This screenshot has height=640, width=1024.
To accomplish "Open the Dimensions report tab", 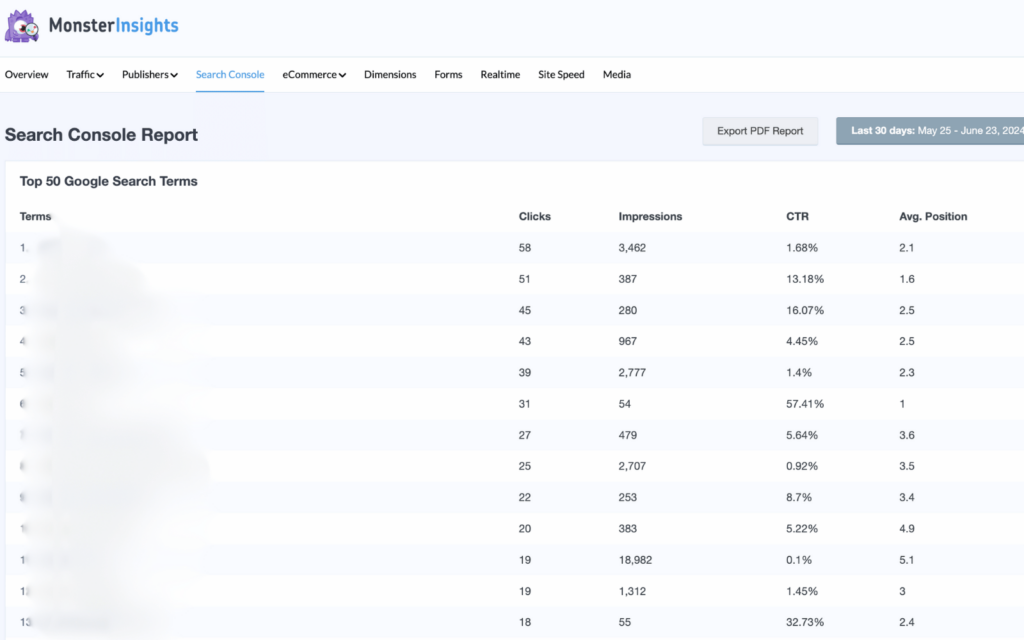I will pos(390,74).
